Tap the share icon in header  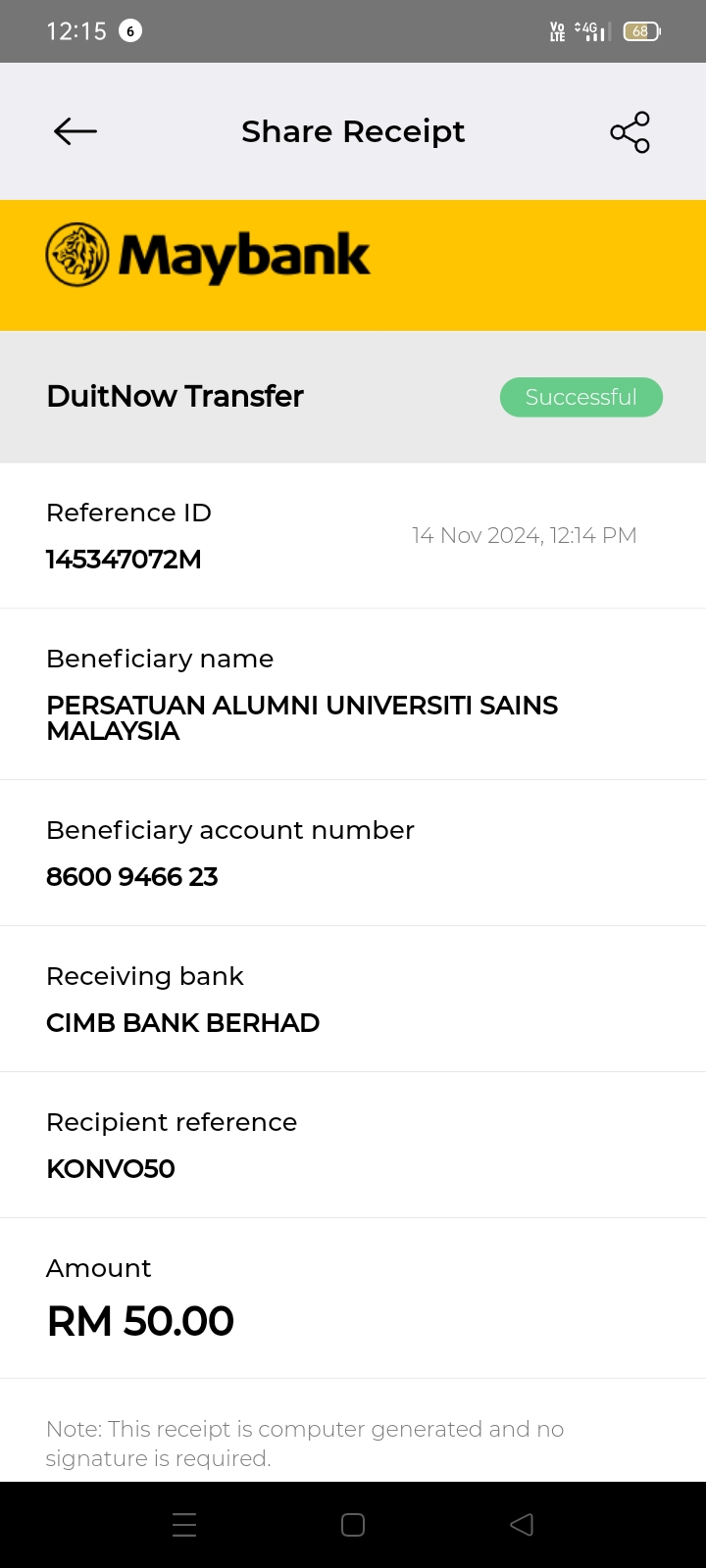coord(630,132)
